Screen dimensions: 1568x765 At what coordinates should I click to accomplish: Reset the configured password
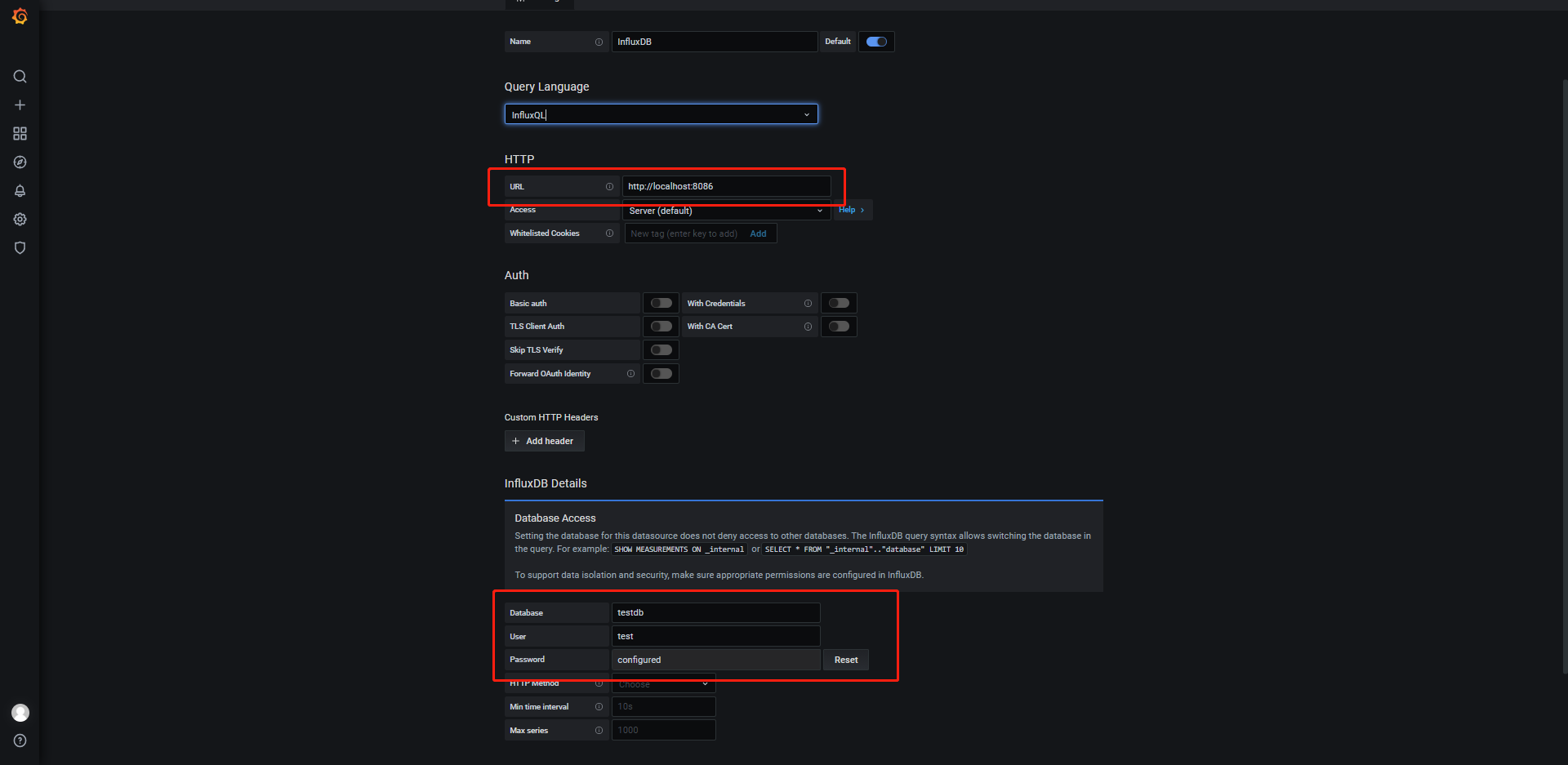pyautogui.click(x=846, y=660)
